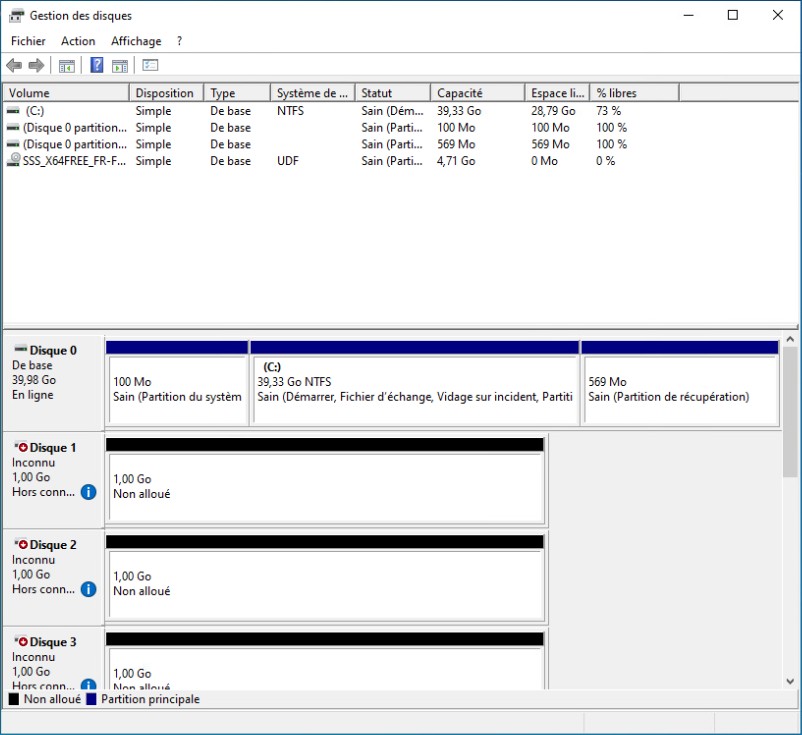
Task: Select the (C:) 39,33 Go NTFS partition block
Action: coord(415,383)
